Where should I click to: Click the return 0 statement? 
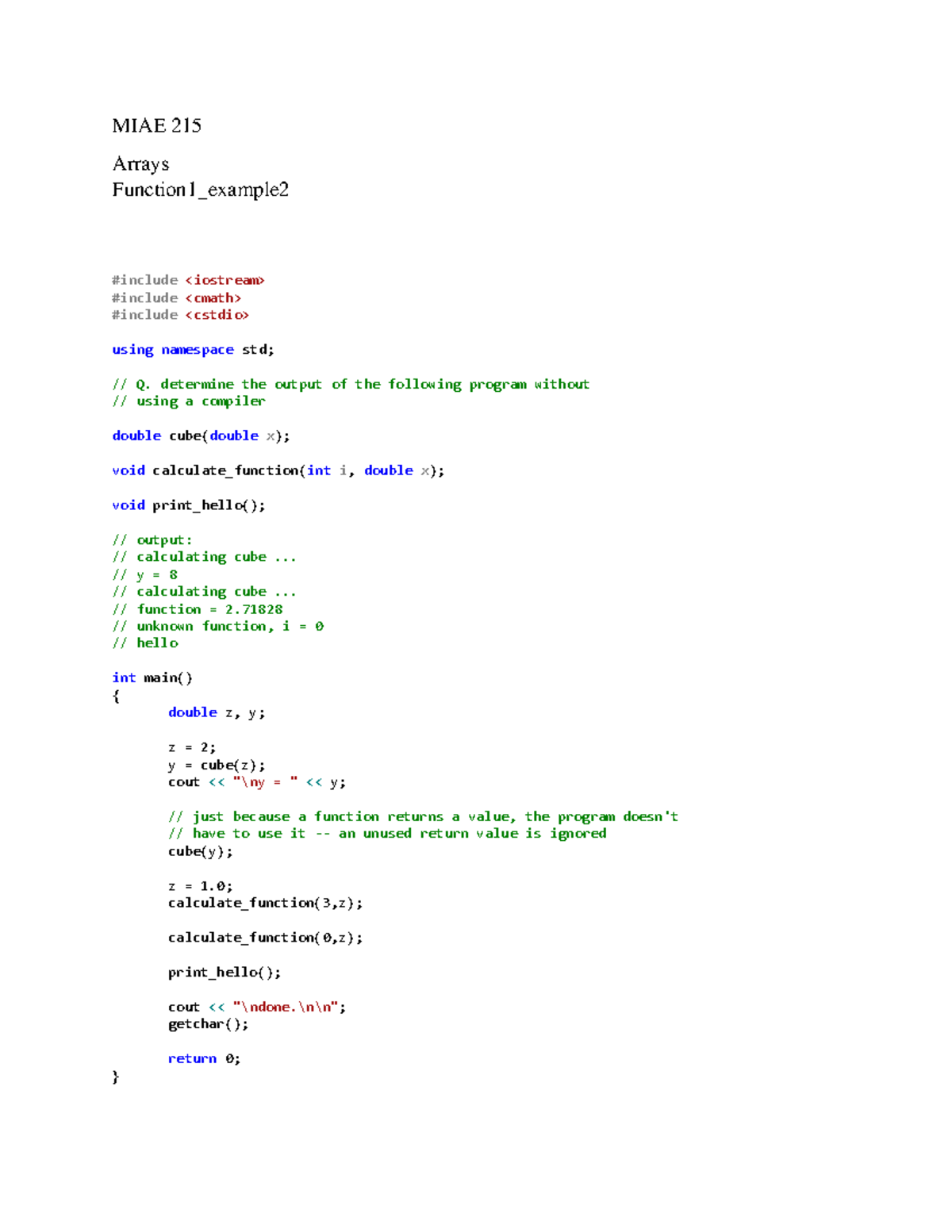tap(202, 1058)
